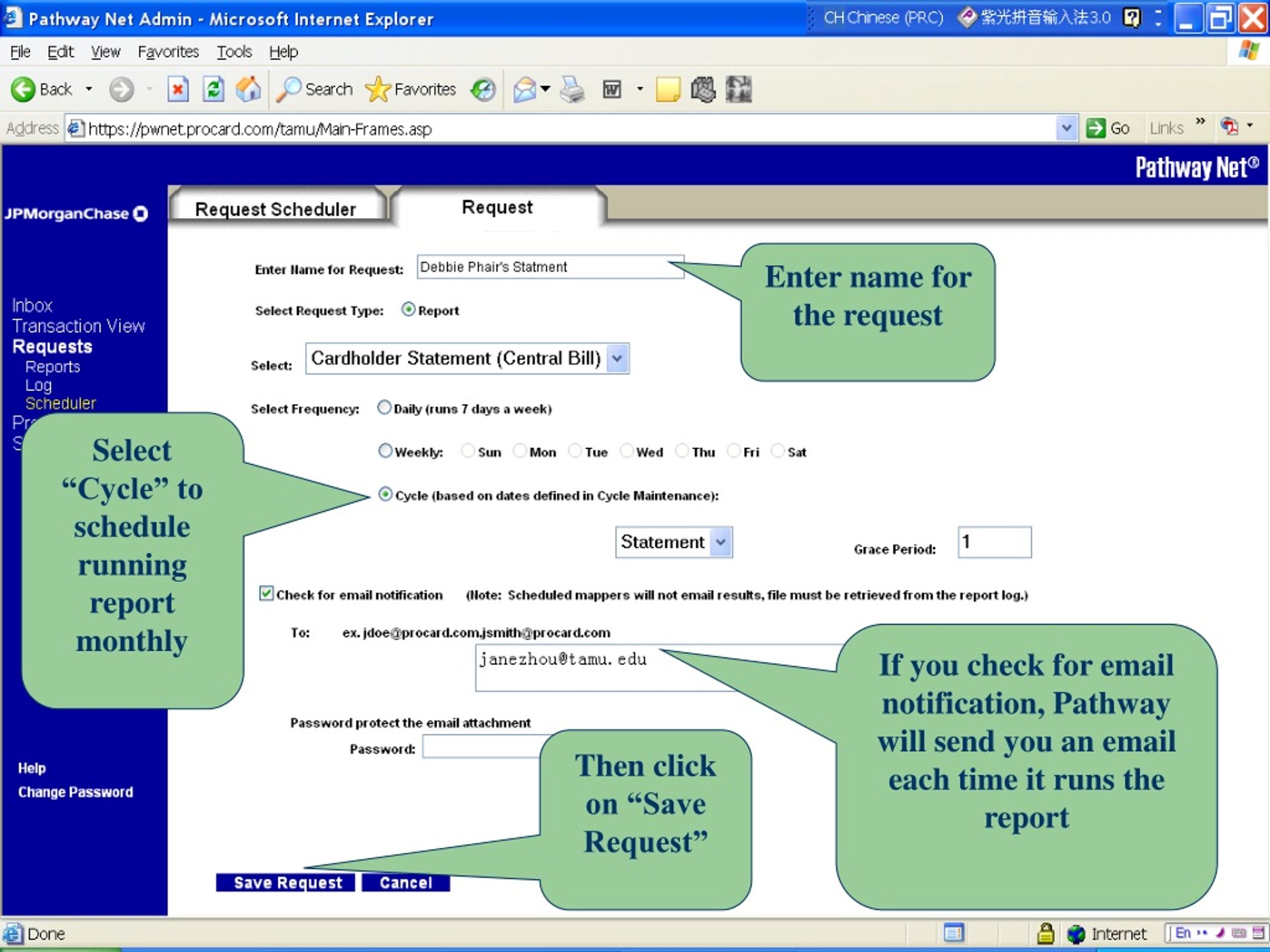Open the Mail button dropdown arrow

pos(545,89)
